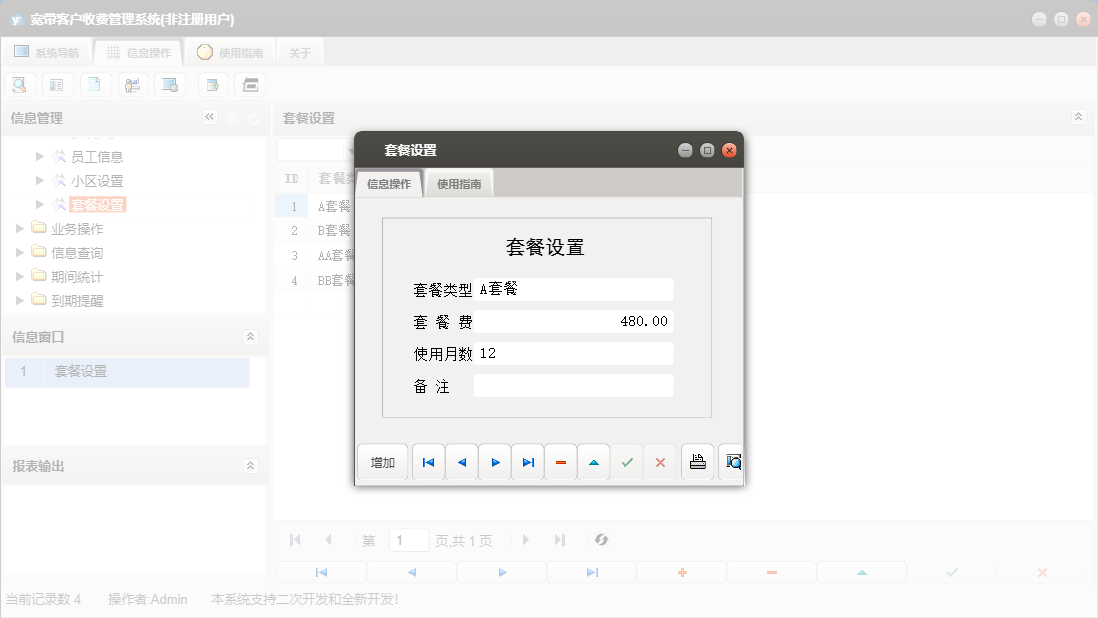Click the print icon in the dialog toolbar
The height and width of the screenshot is (618, 1098).
coord(697,461)
